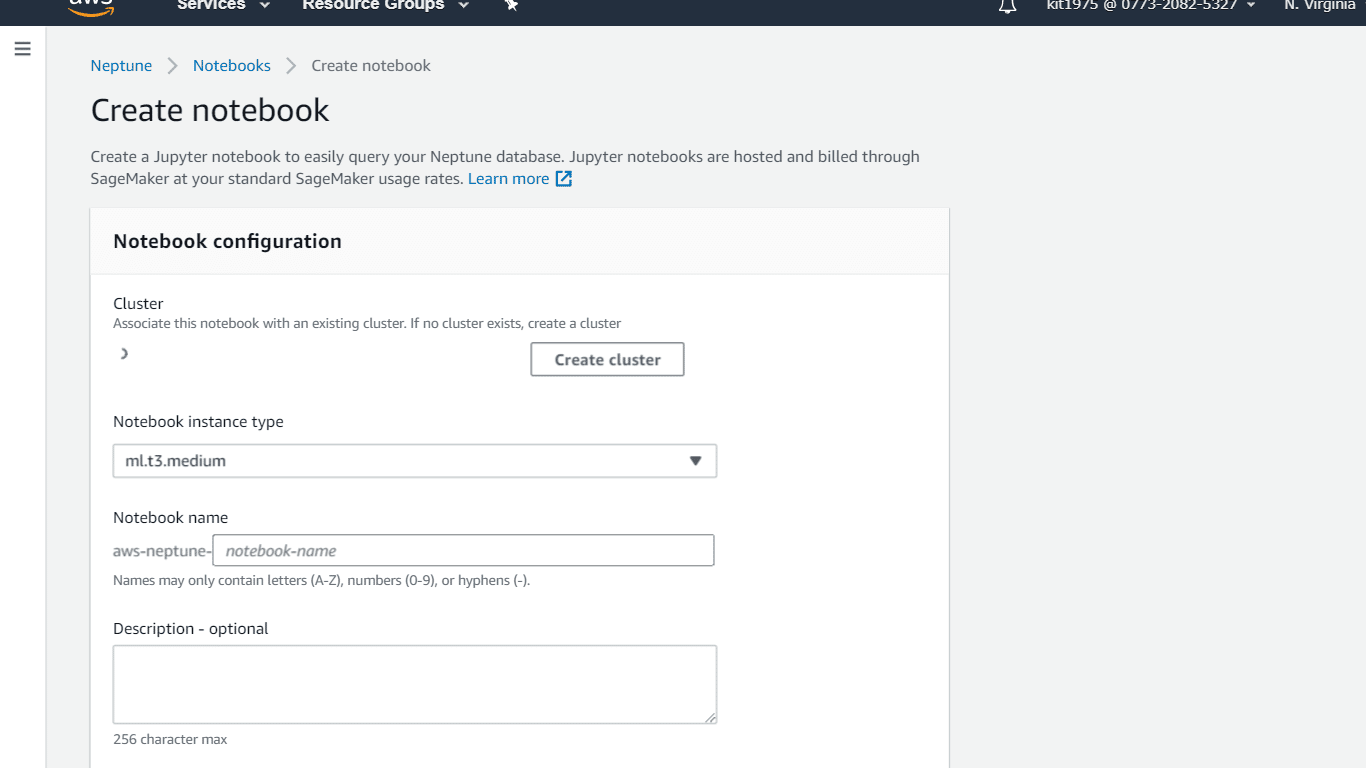Screen dimensions: 1366x768
Task: Click the Create cluster button
Action: pyautogui.click(x=607, y=359)
